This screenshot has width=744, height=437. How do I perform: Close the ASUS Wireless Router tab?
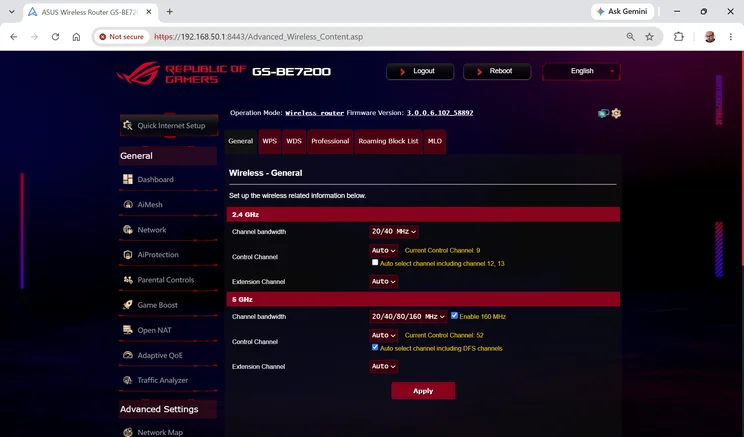tap(149, 12)
